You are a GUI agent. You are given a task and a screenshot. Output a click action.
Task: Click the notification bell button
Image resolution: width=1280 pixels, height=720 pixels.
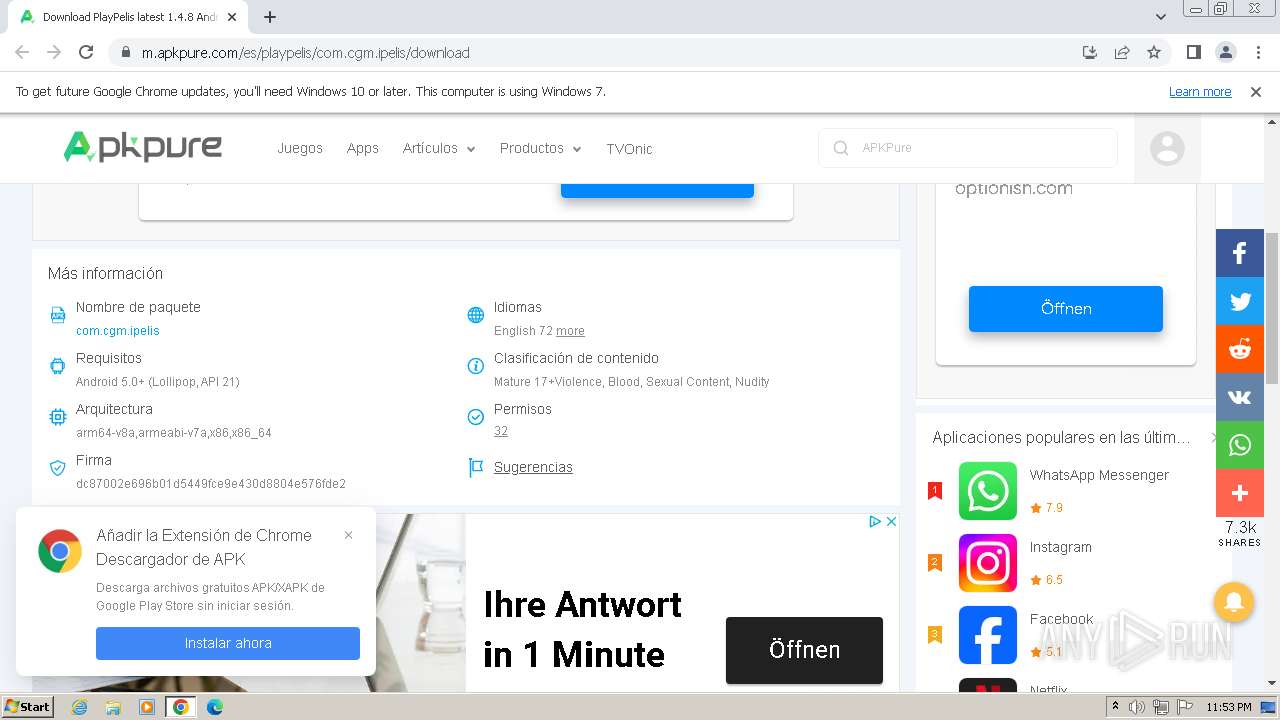tap(1234, 602)
